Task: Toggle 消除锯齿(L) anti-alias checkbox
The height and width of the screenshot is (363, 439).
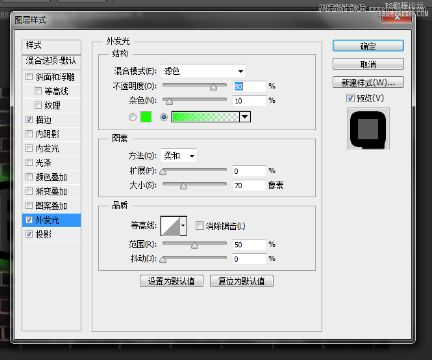Action: 199,226
